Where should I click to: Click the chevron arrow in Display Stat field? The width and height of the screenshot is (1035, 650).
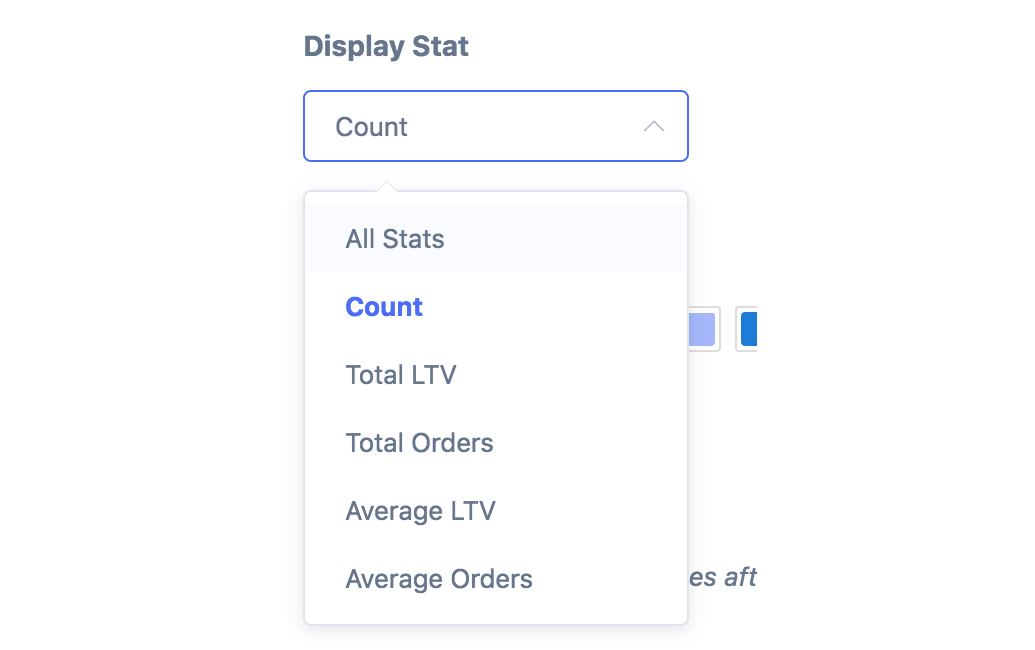click(x=654, y=127)
